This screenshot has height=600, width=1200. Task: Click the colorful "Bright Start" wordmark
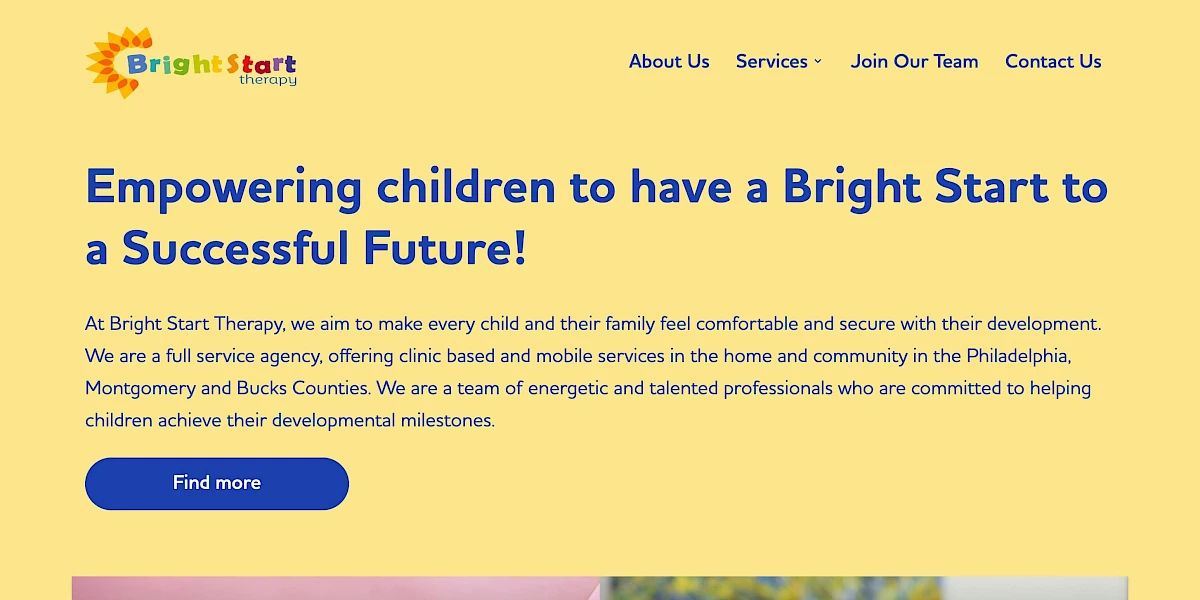coord(208,62)
